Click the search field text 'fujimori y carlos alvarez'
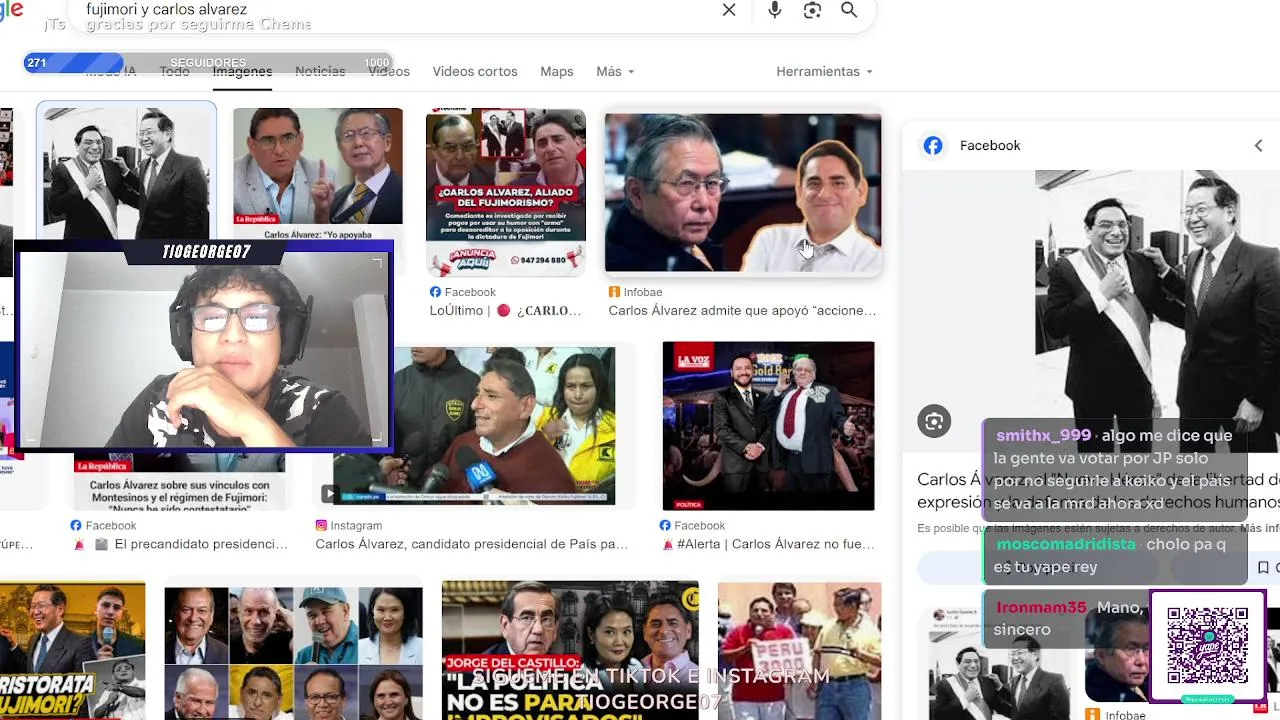Viewport: 1280px width, 720px height. point(166,9)
